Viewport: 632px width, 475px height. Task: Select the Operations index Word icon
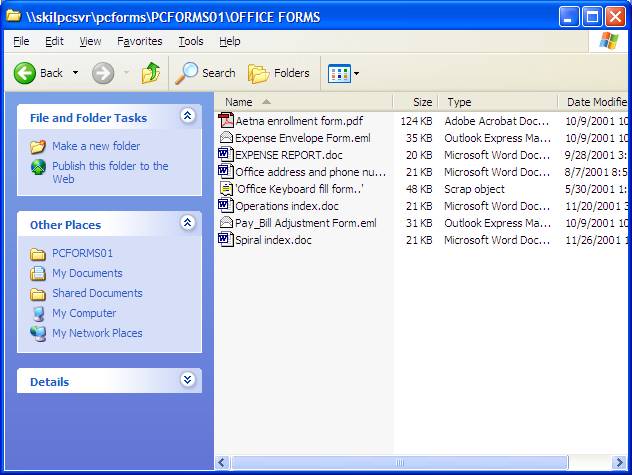click(x=226, y=206)
